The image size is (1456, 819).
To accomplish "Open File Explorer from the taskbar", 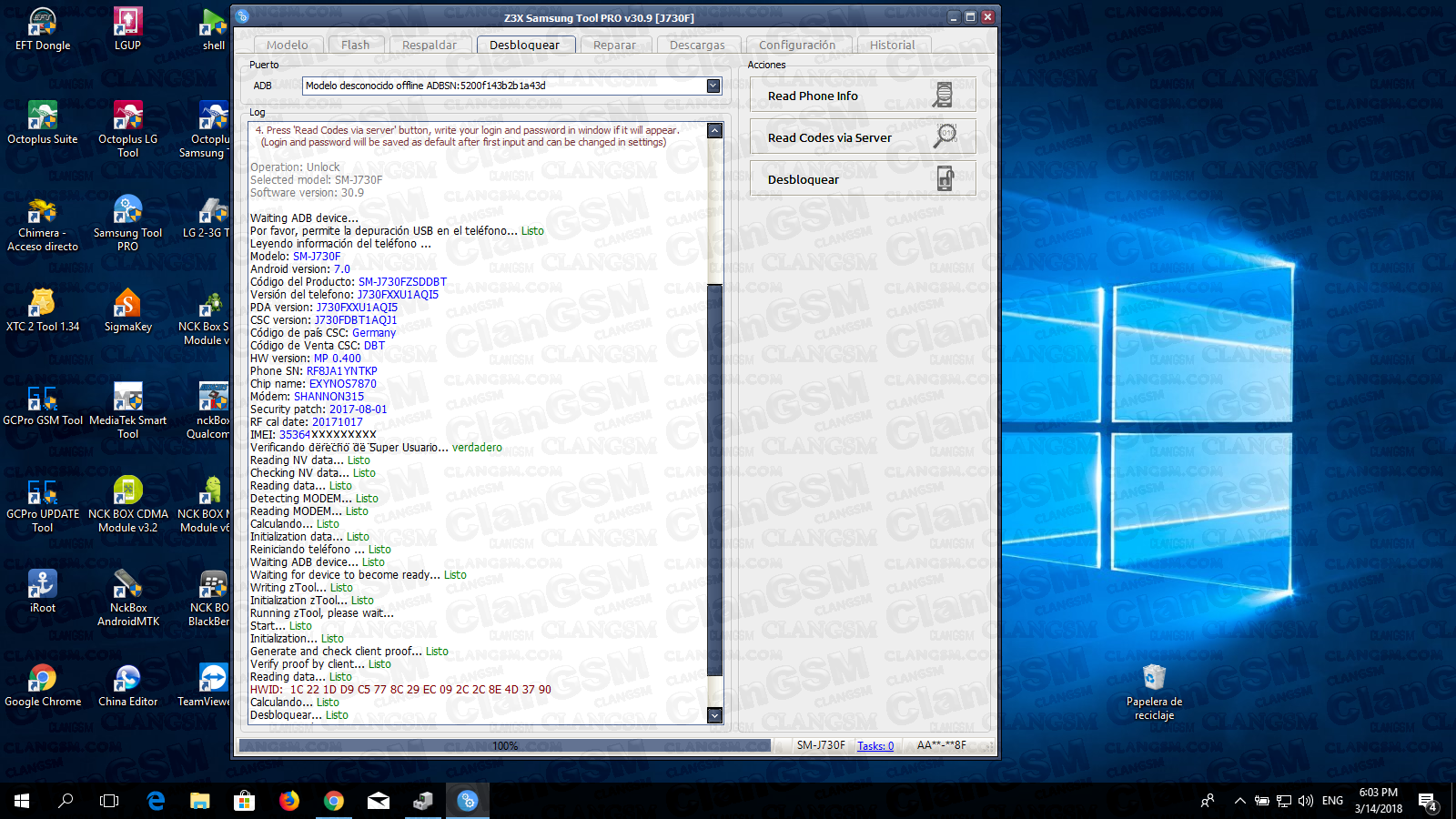I will point(200,801).
